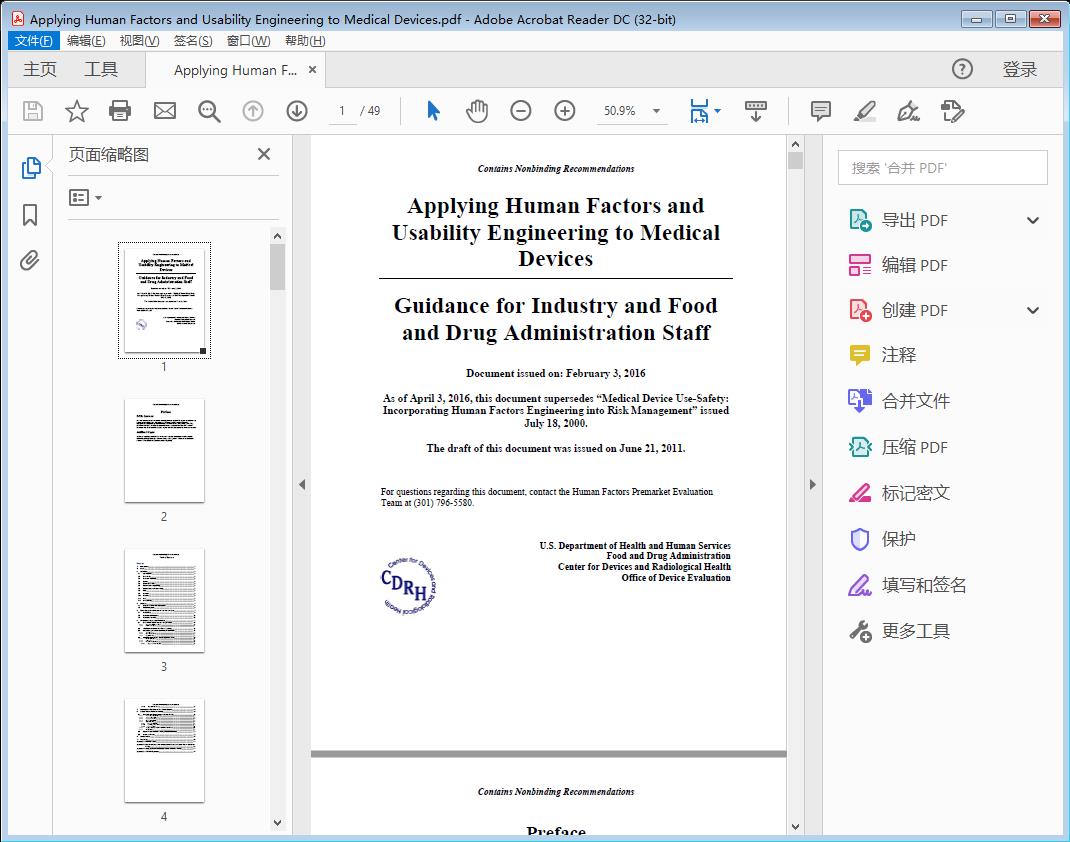Enable continuous scrolling page mode
Screen dimensions: 1070x842
point(755,111)
